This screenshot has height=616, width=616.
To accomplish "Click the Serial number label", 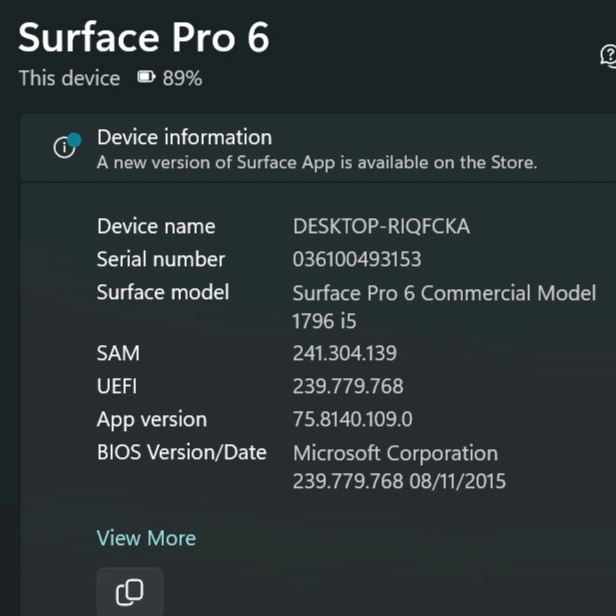I will coord(160,259).
